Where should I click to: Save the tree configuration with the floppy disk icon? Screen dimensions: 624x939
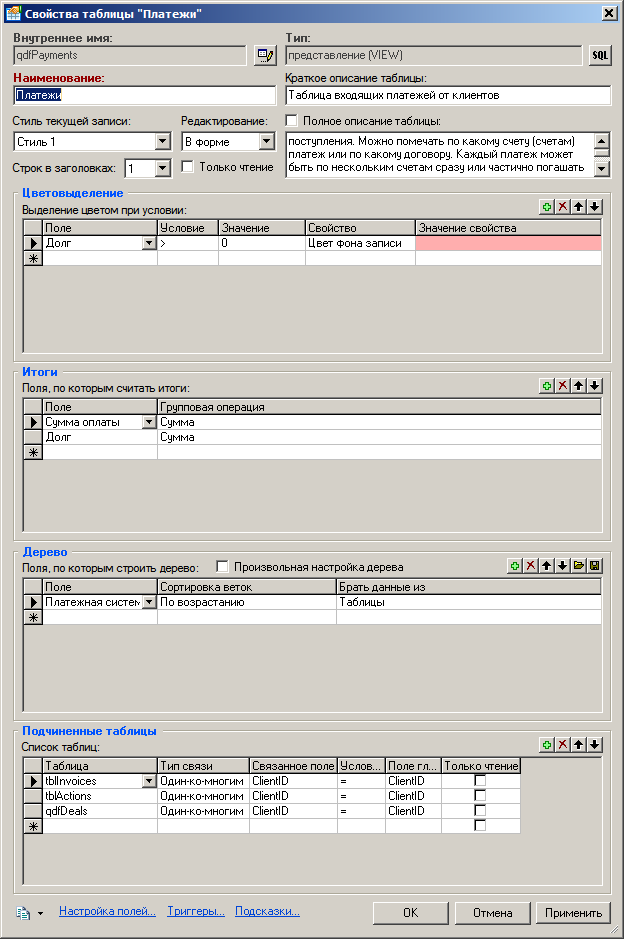point(594,566)
